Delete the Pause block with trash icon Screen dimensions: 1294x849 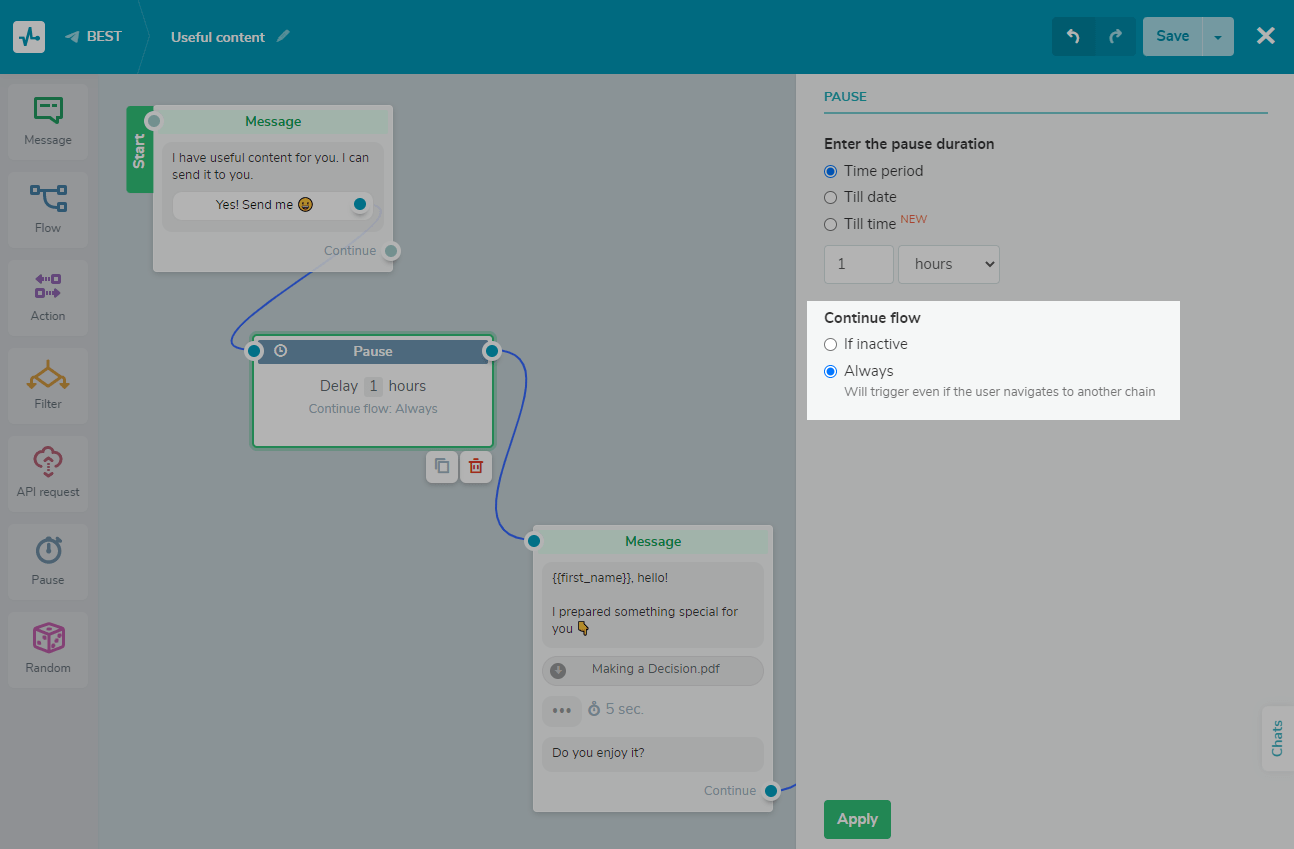point(476,466)
